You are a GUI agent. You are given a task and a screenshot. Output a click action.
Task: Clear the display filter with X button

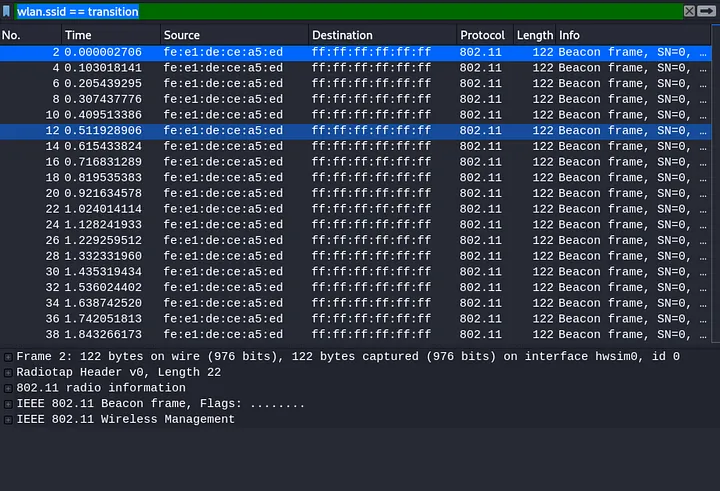(x=689, y=11)
